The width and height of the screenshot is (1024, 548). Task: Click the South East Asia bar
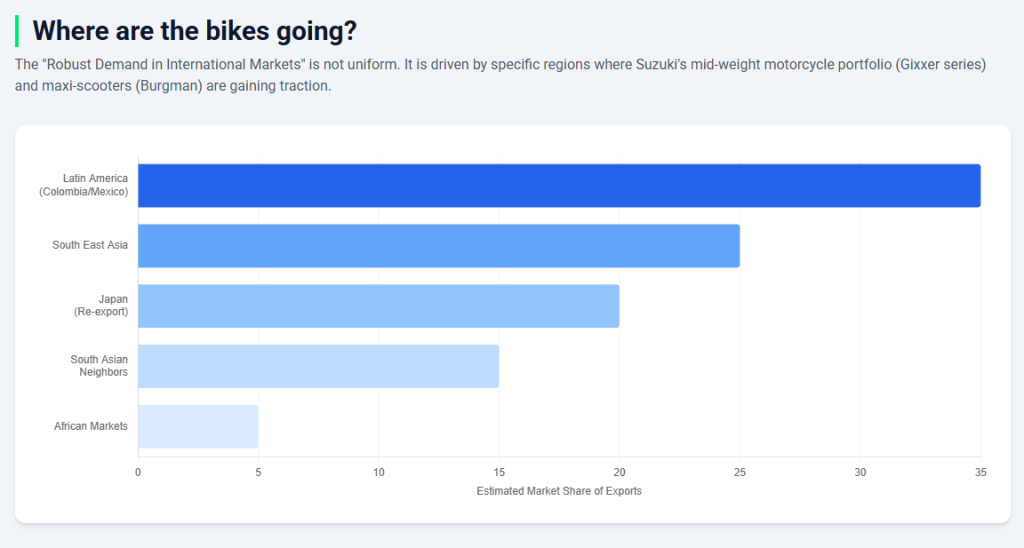(x=438, y=245)
